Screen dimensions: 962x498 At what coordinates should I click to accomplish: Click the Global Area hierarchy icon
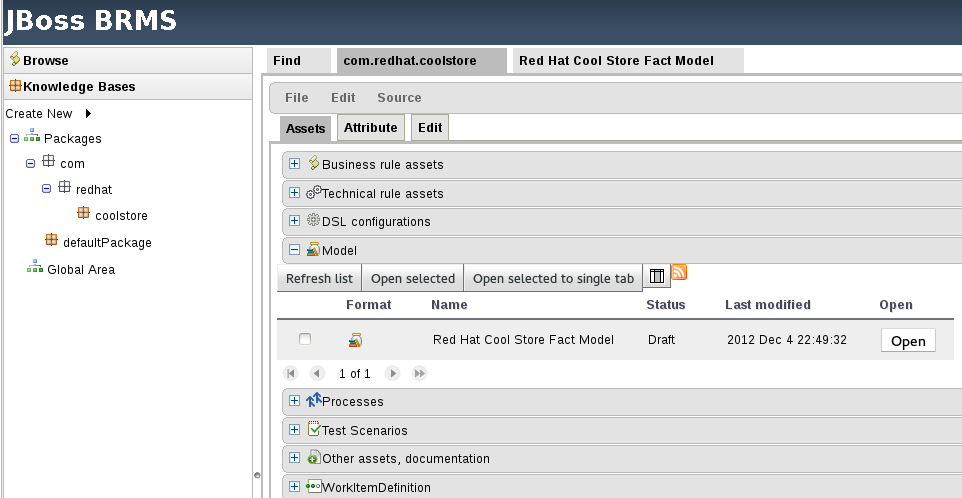[35, 267]
